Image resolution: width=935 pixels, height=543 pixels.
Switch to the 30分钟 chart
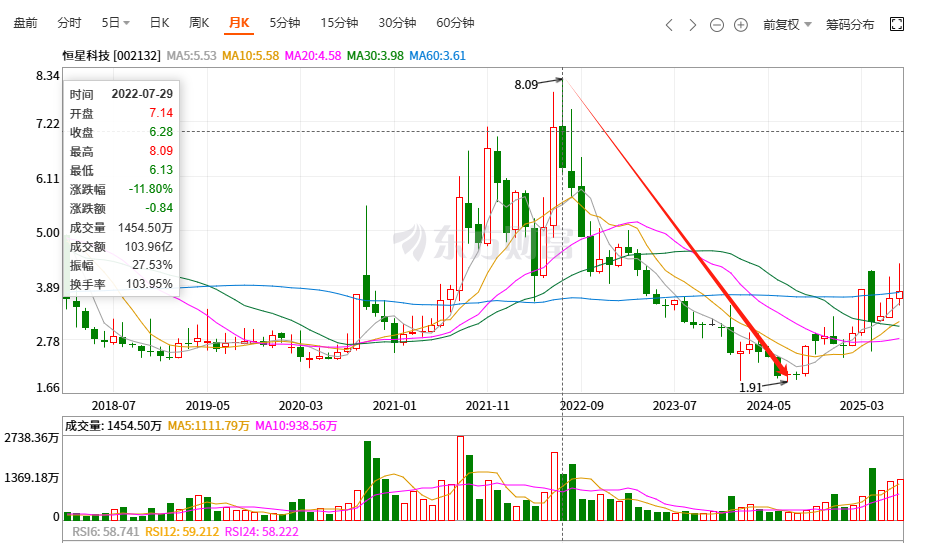point(397,23)
